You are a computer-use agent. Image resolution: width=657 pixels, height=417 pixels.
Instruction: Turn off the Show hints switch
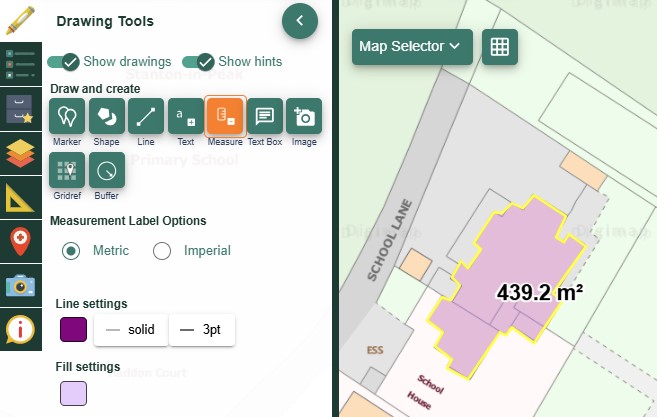click(204, 62)
